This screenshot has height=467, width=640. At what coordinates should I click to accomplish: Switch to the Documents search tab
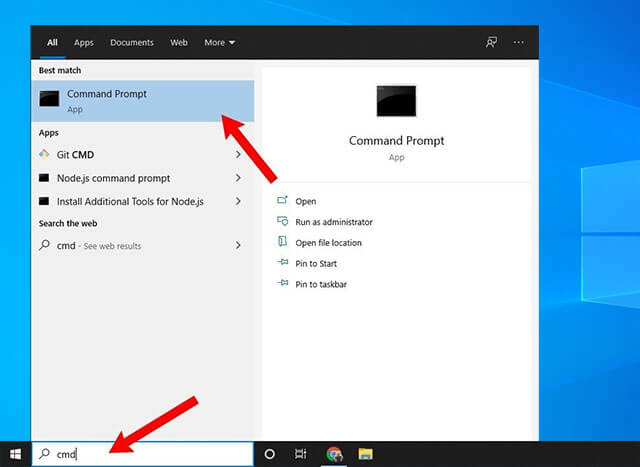click(132, 42)
